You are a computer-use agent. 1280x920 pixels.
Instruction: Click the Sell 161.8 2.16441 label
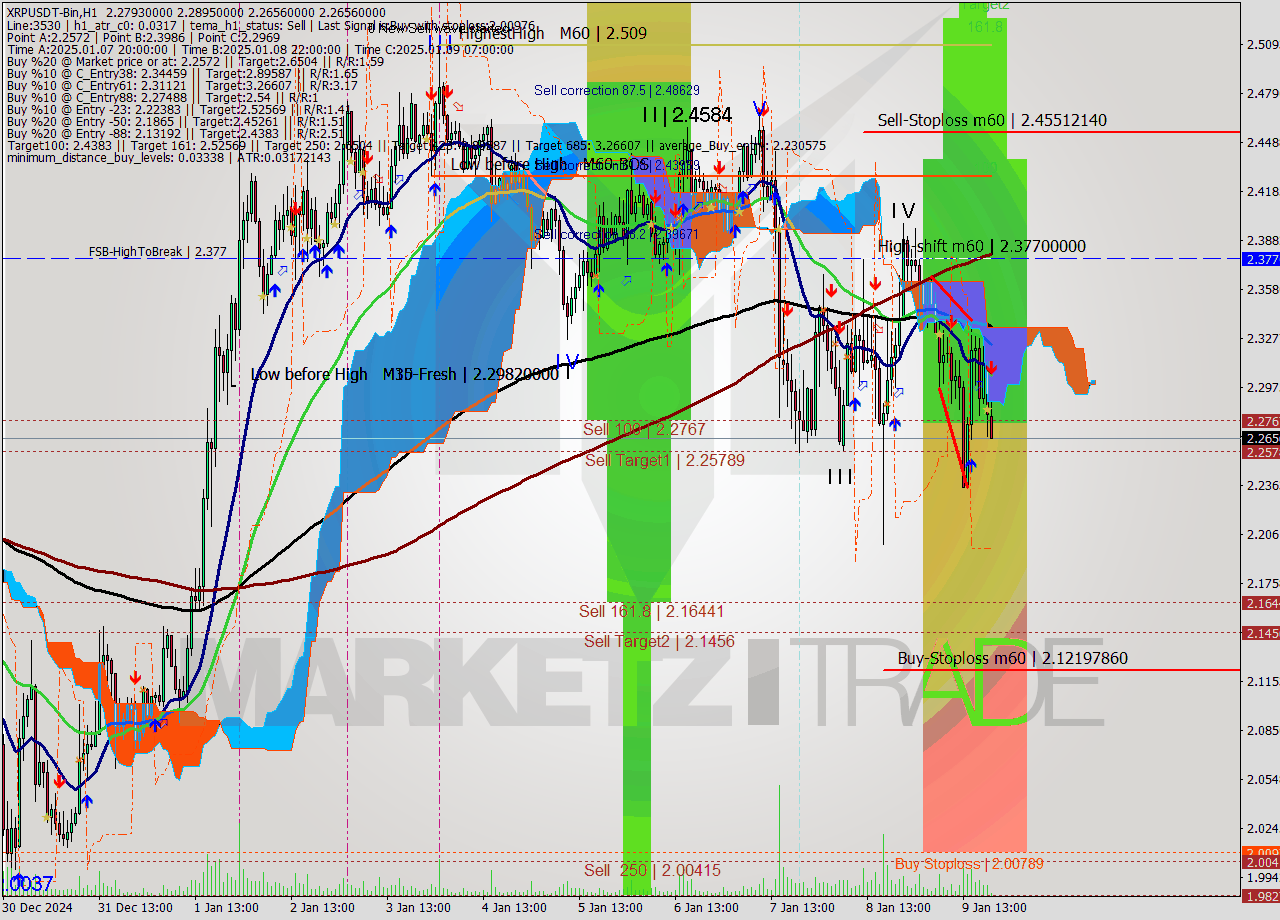coord(651,611)
